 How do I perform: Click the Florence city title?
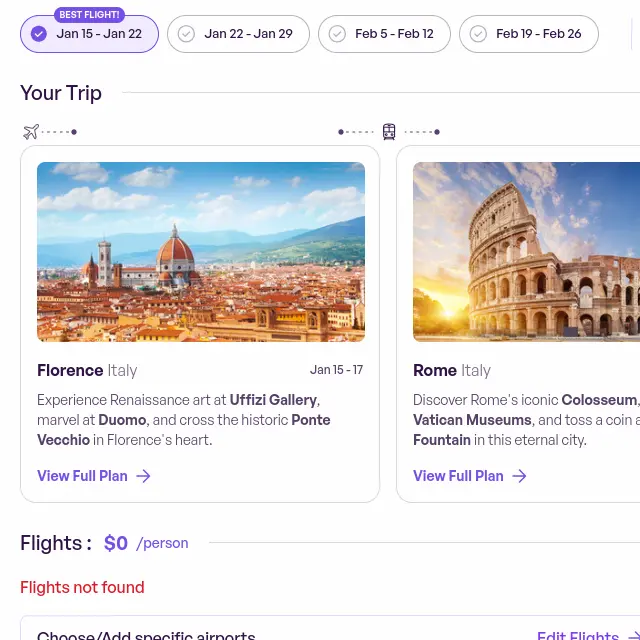[70, 371]
